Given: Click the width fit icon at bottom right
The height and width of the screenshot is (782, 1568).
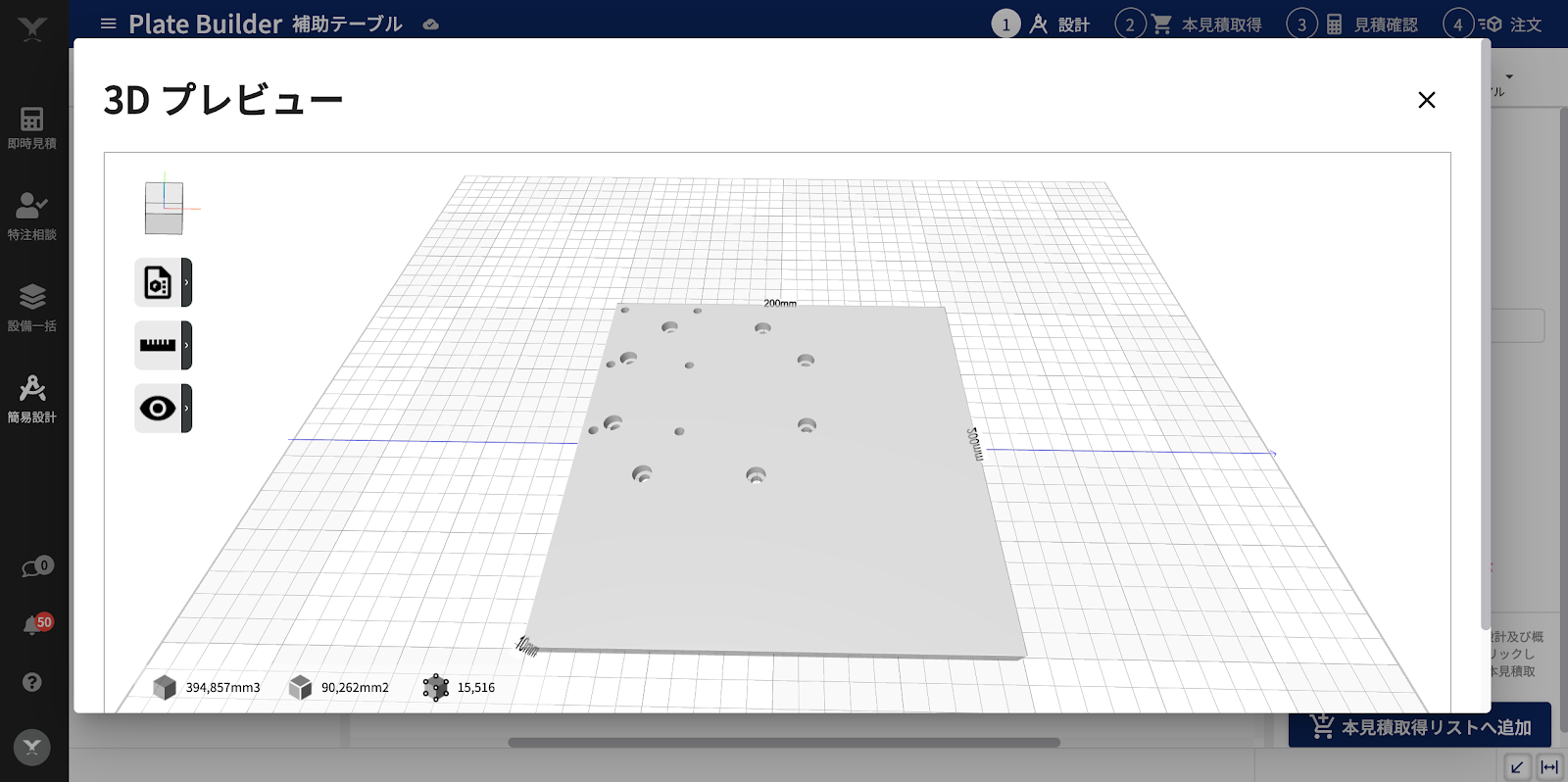Looking at the screenshot, I should click(1549, 767).
